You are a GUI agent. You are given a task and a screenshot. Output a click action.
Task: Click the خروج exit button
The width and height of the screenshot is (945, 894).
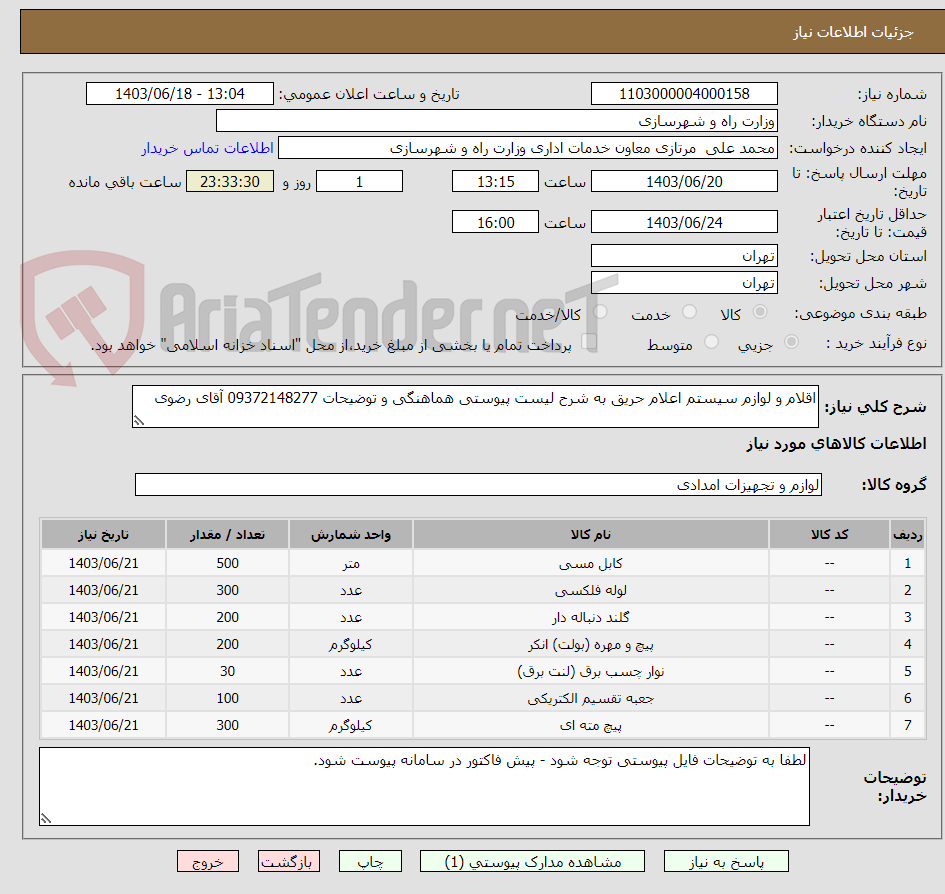tap(208, 861)
